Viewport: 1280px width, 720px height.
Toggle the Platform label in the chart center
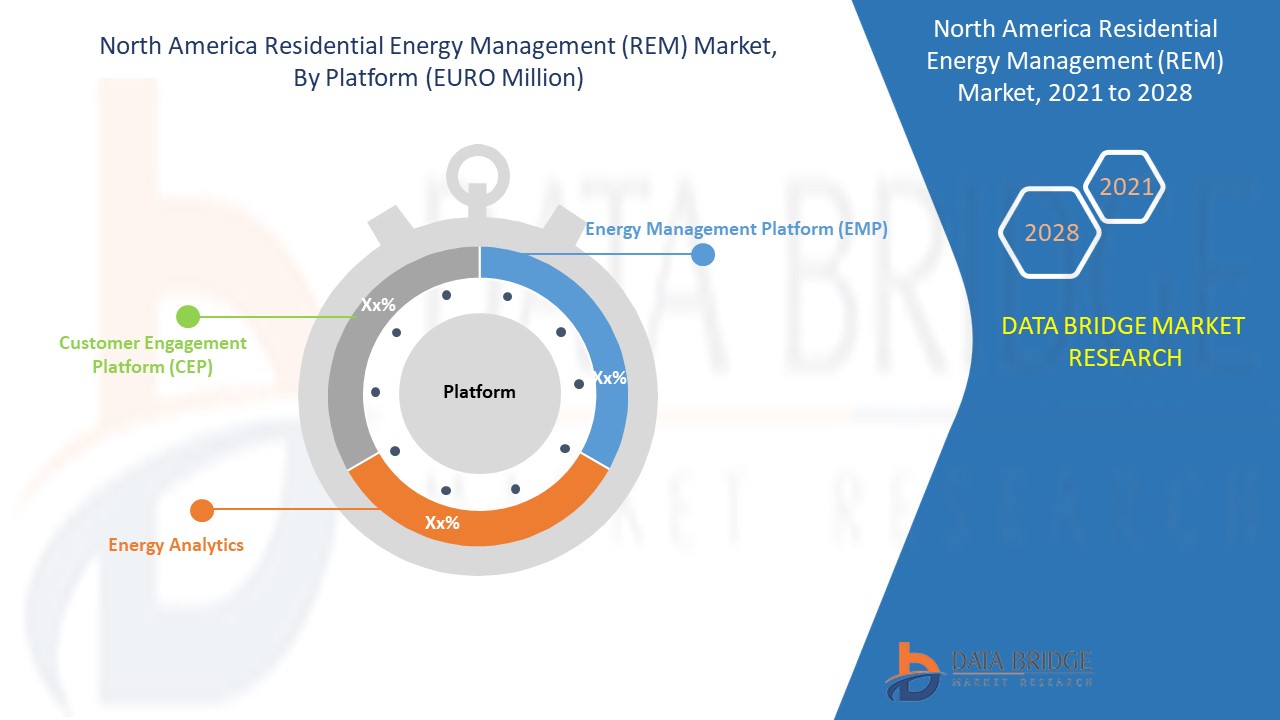(x=479, y=392)
